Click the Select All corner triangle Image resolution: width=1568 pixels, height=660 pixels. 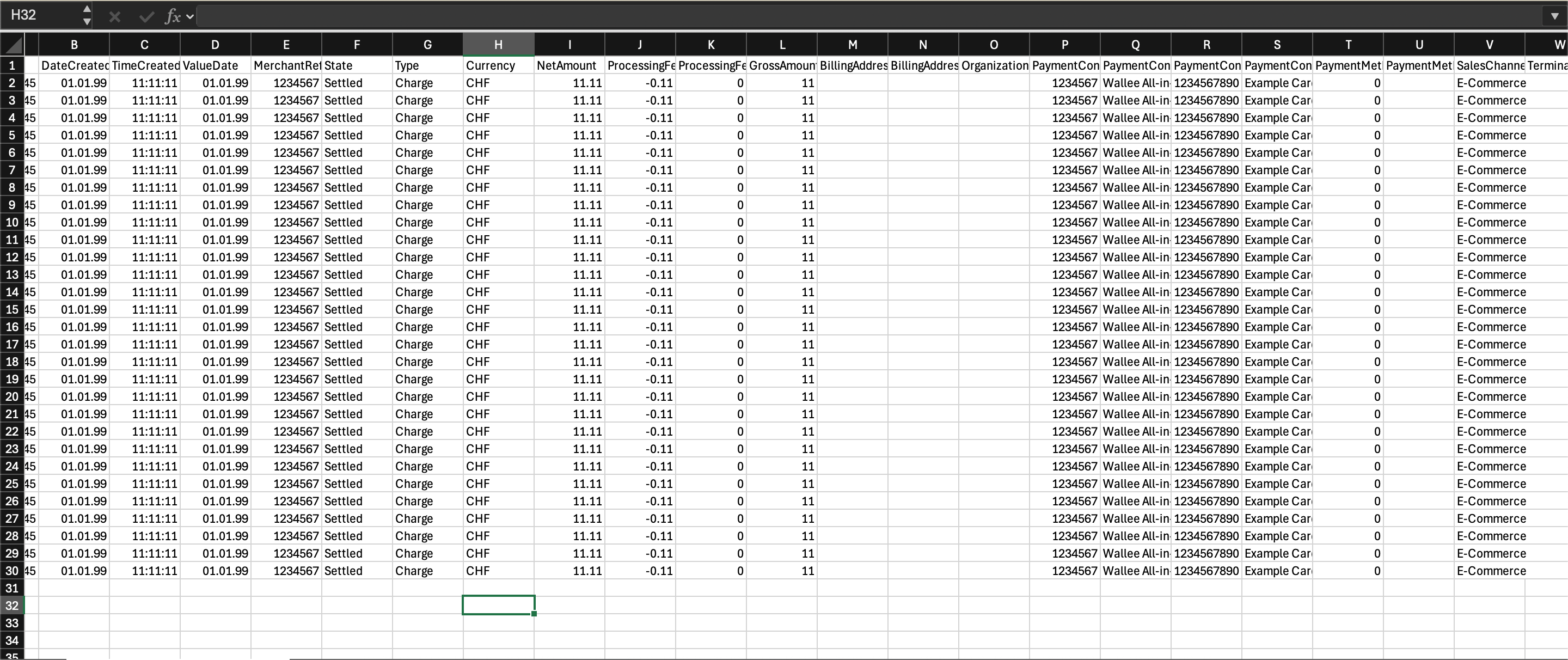click(12, 45)
